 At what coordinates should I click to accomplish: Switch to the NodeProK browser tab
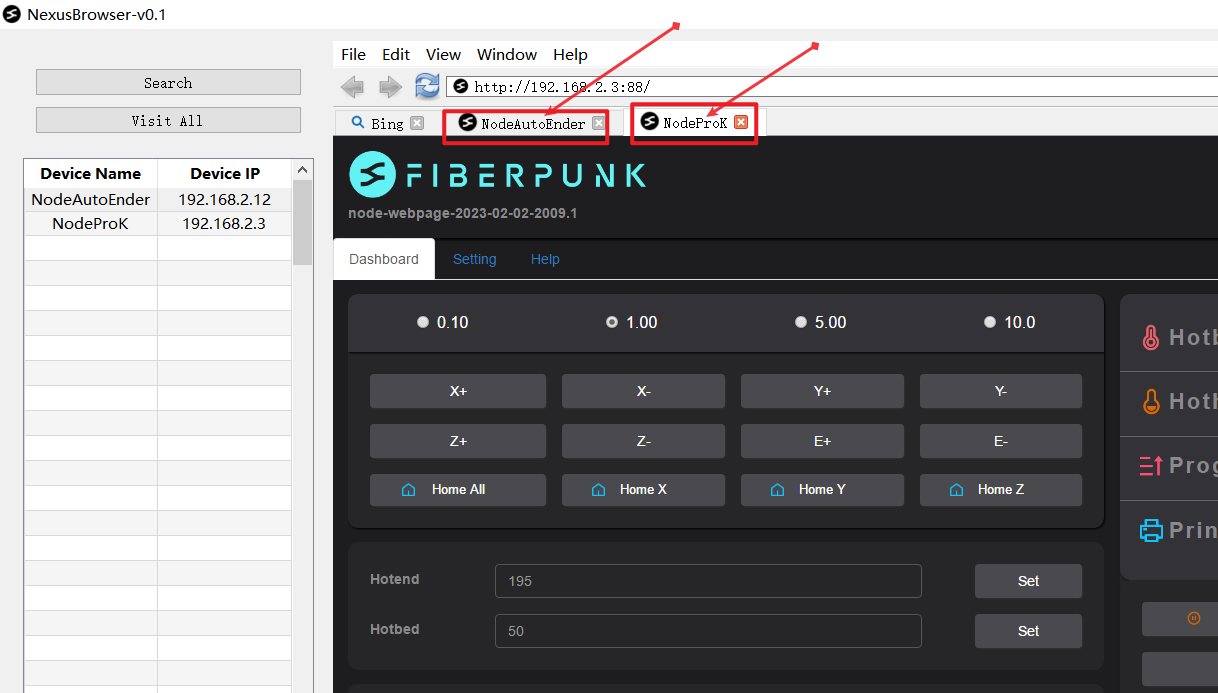pyautogui.click(x=694, y=122)
